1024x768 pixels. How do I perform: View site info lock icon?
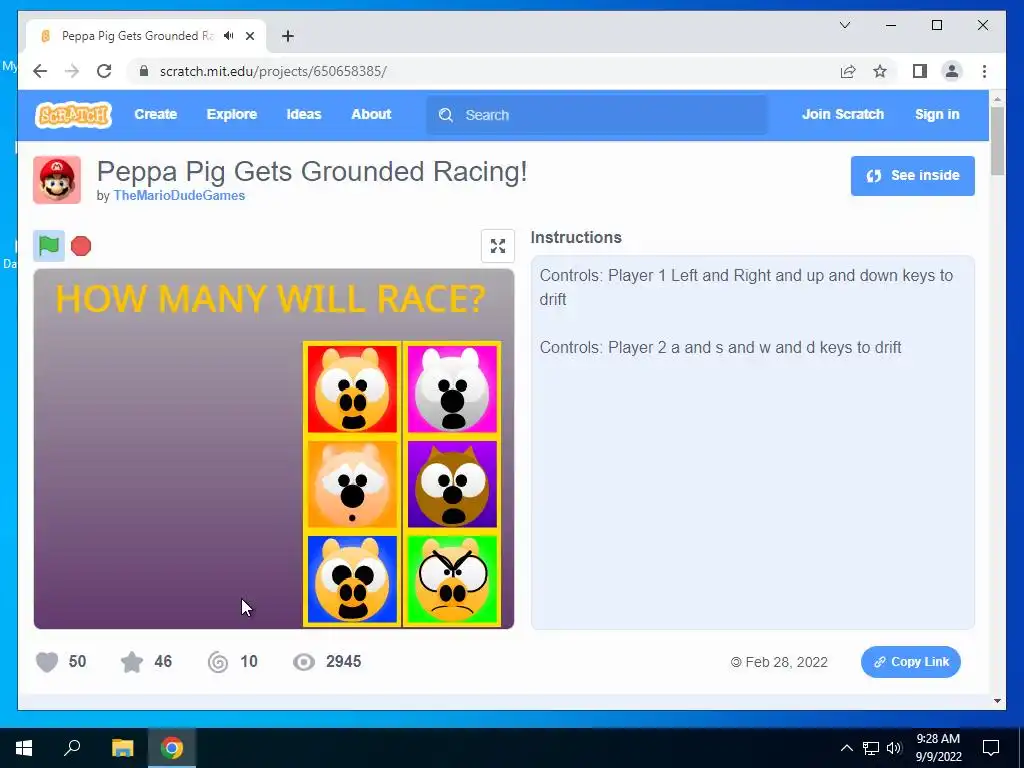click(x=144, y=71)
